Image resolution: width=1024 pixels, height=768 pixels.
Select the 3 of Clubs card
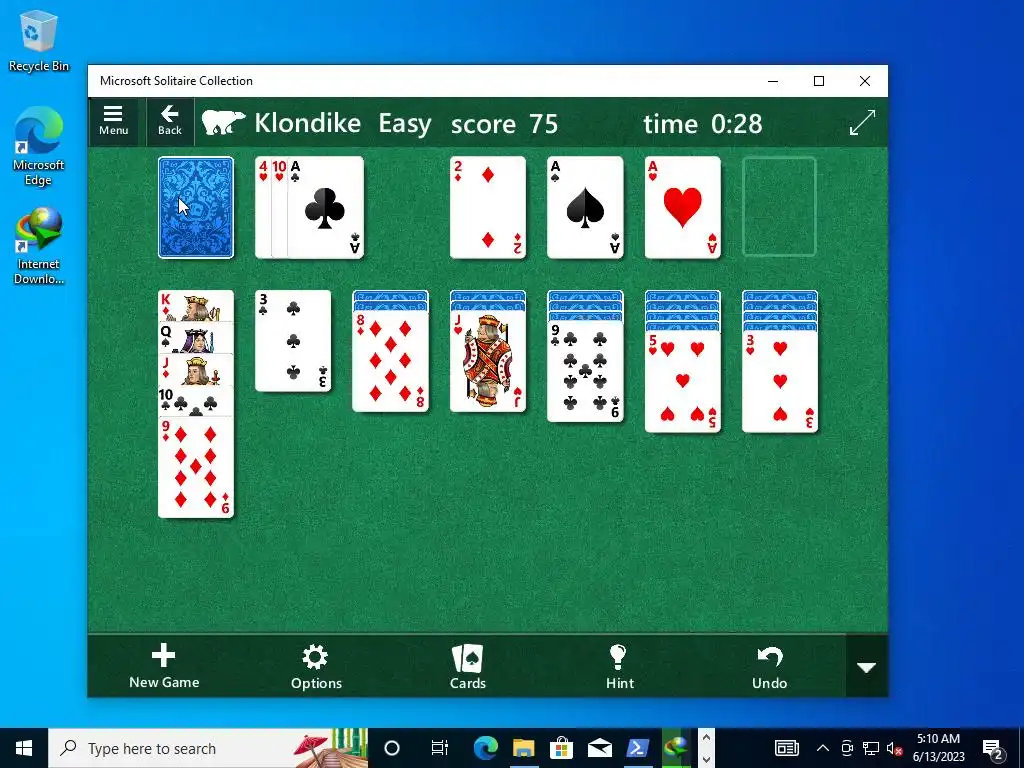coord(293,341)
